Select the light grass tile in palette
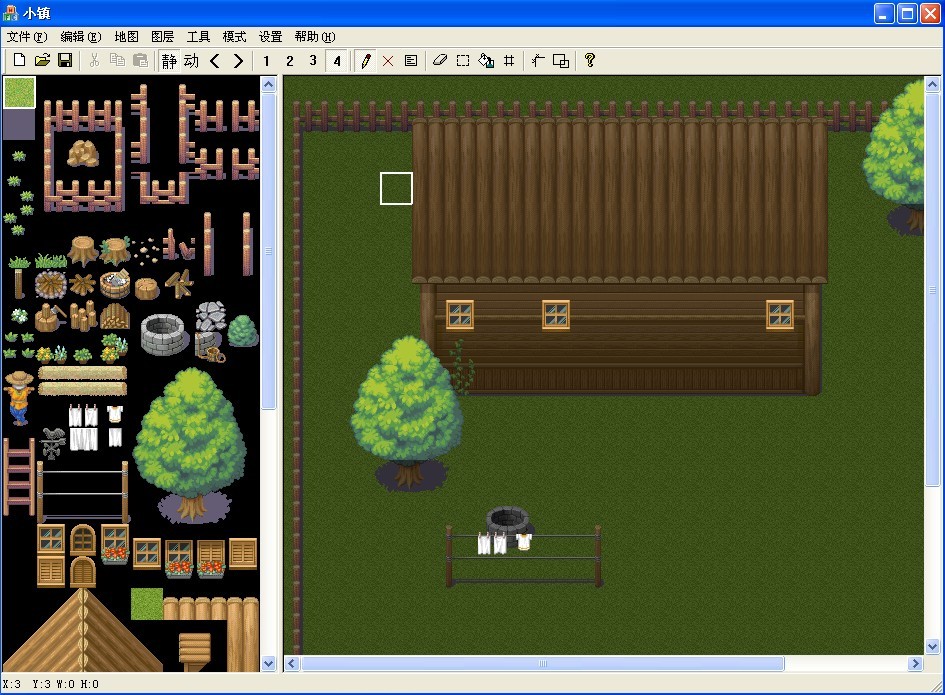 pyautogui.click(x=19, y=92)
